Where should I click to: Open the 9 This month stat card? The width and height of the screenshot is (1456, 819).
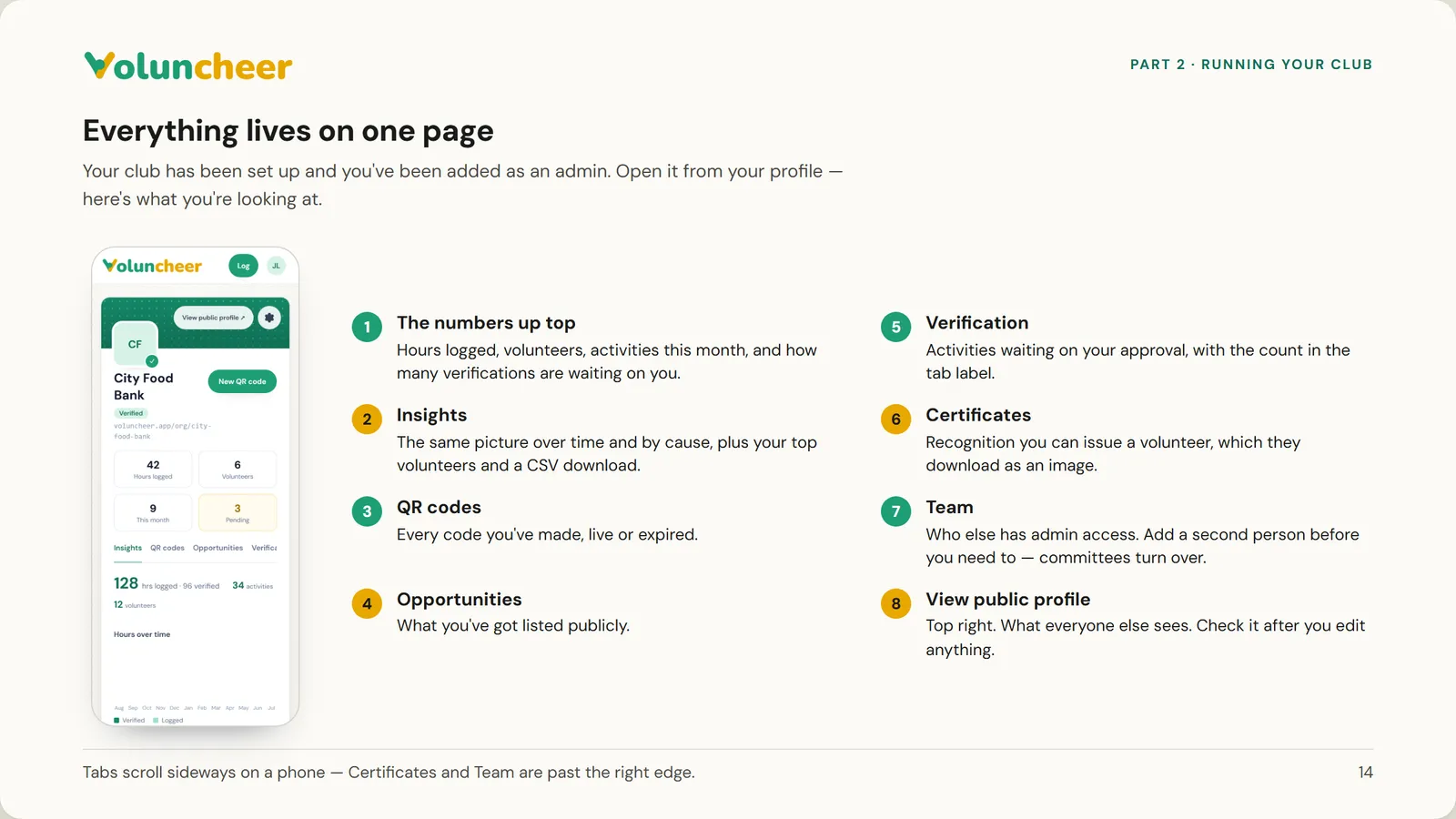click(153, 513)
